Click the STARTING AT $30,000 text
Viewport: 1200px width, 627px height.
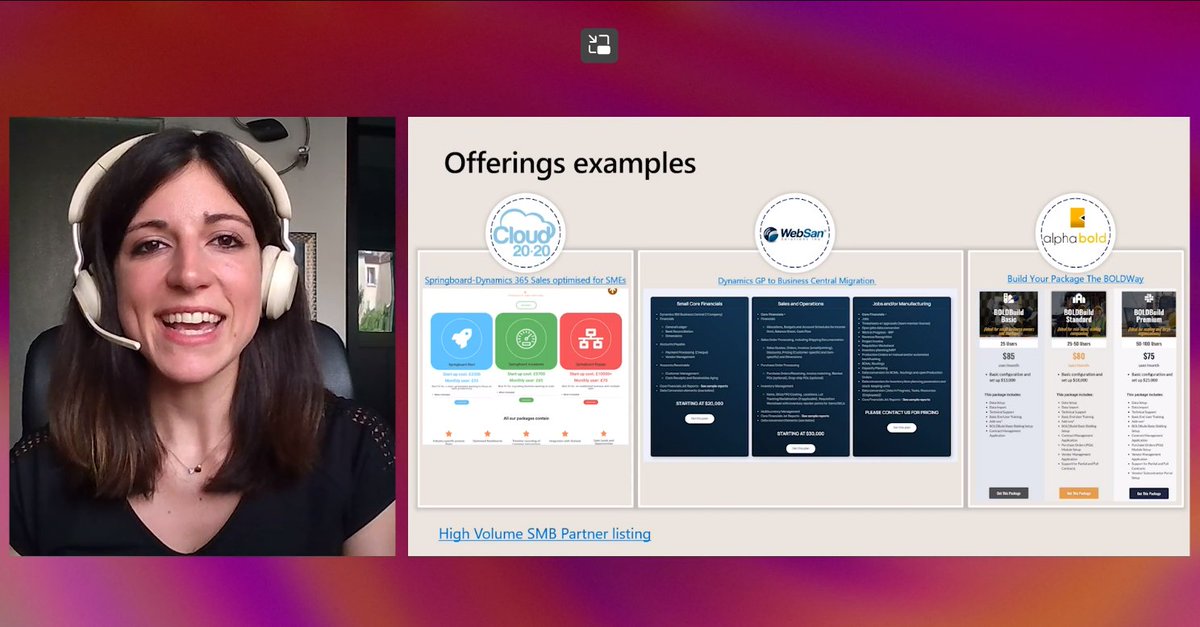(x=800, y=434)
